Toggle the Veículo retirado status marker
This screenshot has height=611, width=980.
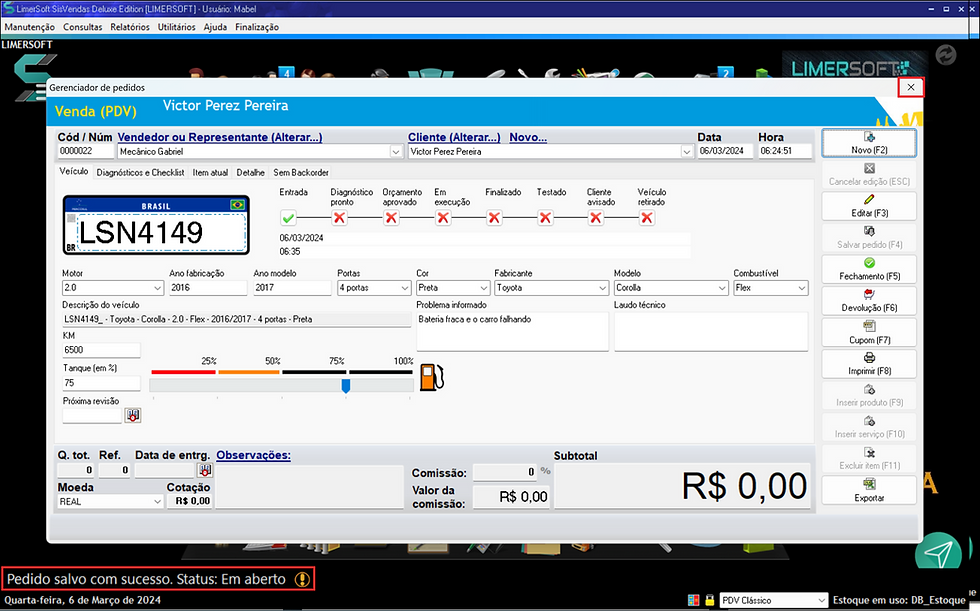[646, 217]
